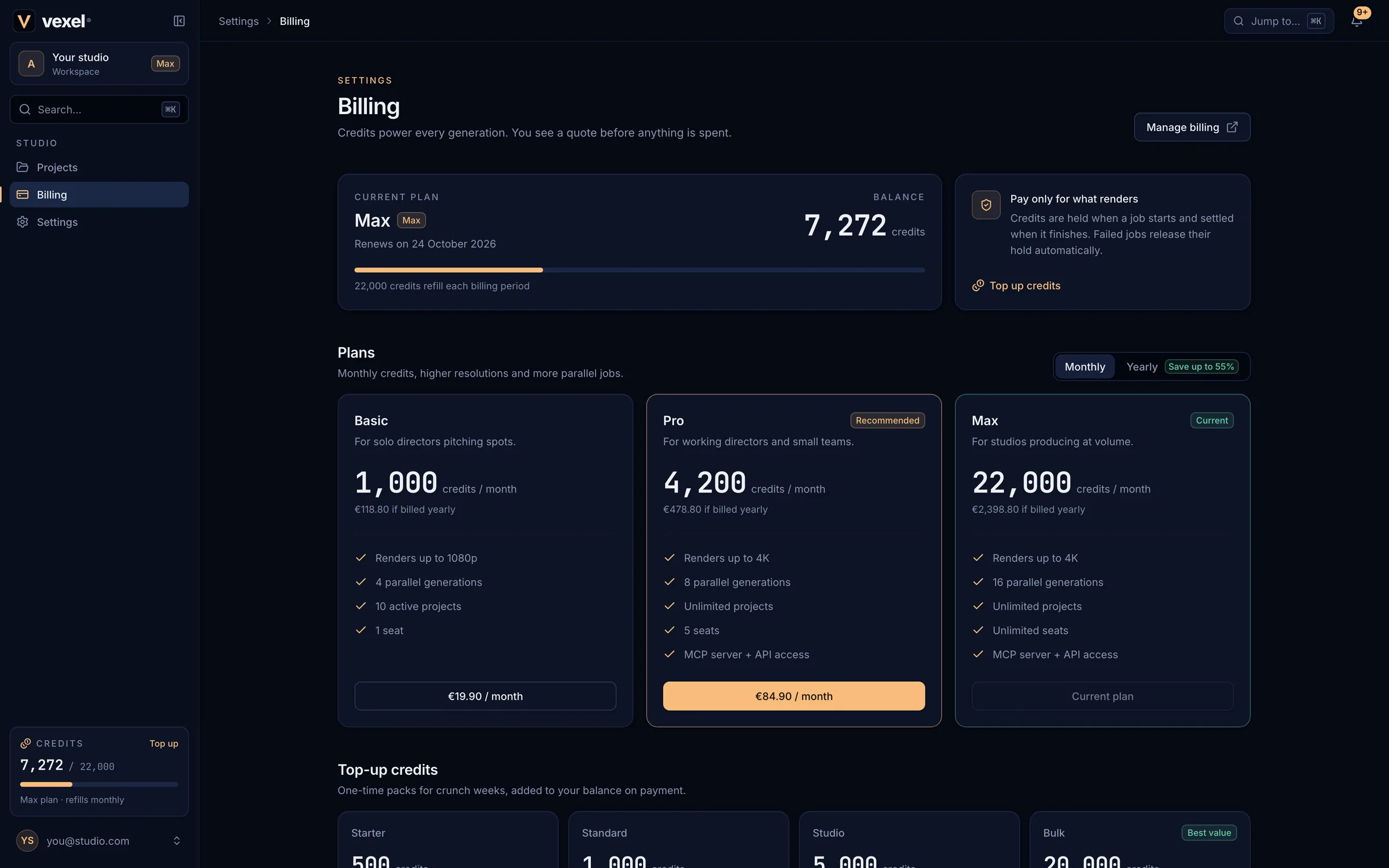Click the Current plan button on Max
The width and height of the screenshot is (1389, 868).
click(x=1102, y=696)
